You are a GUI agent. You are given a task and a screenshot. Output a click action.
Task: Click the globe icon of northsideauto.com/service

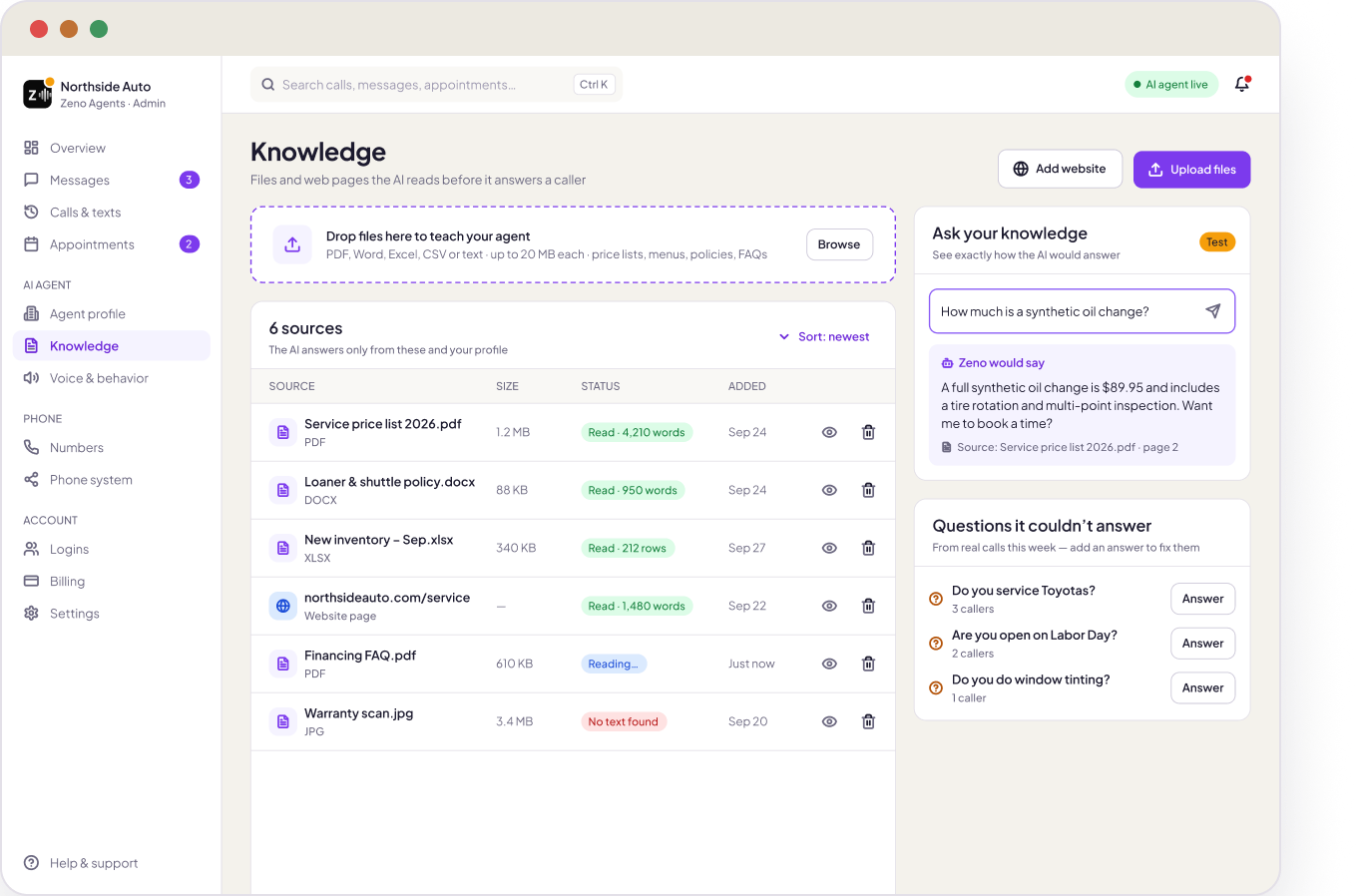point(283,606)
